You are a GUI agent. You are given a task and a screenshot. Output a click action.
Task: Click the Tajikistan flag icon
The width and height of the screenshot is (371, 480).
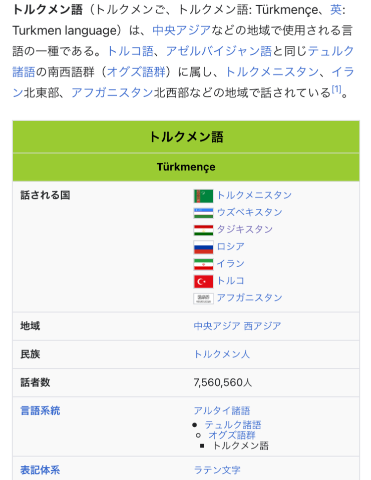coord(203,230)
